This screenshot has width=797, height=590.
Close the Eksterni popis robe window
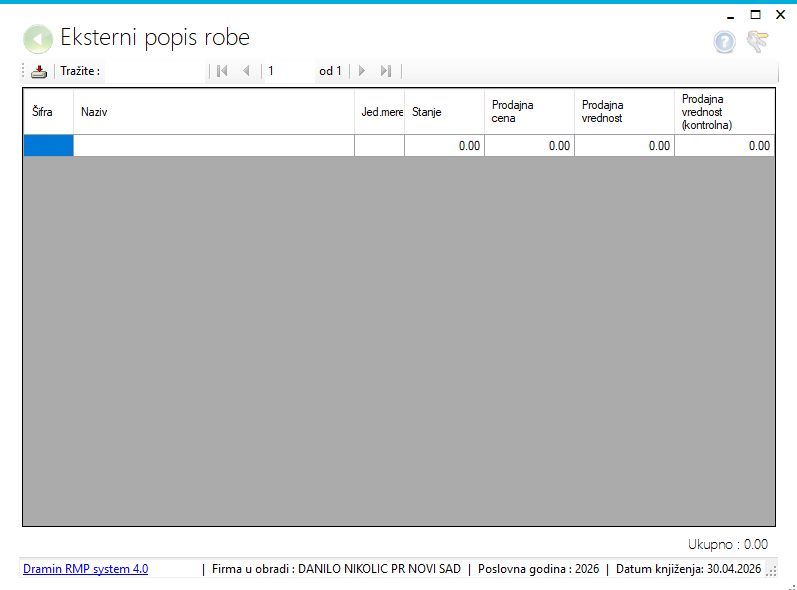point(780,15)
